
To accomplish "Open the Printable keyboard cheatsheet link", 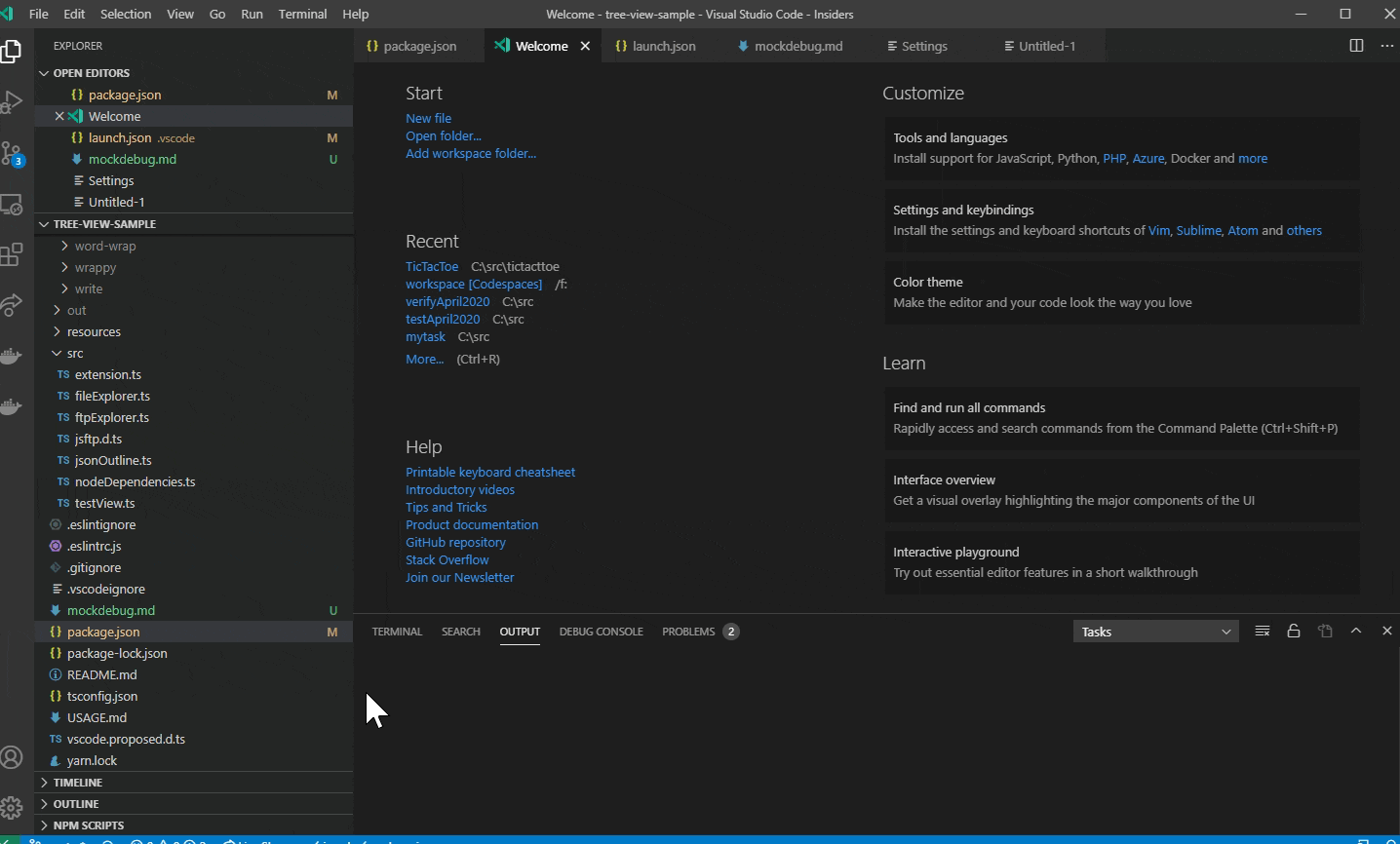I will tap(490, 472).
